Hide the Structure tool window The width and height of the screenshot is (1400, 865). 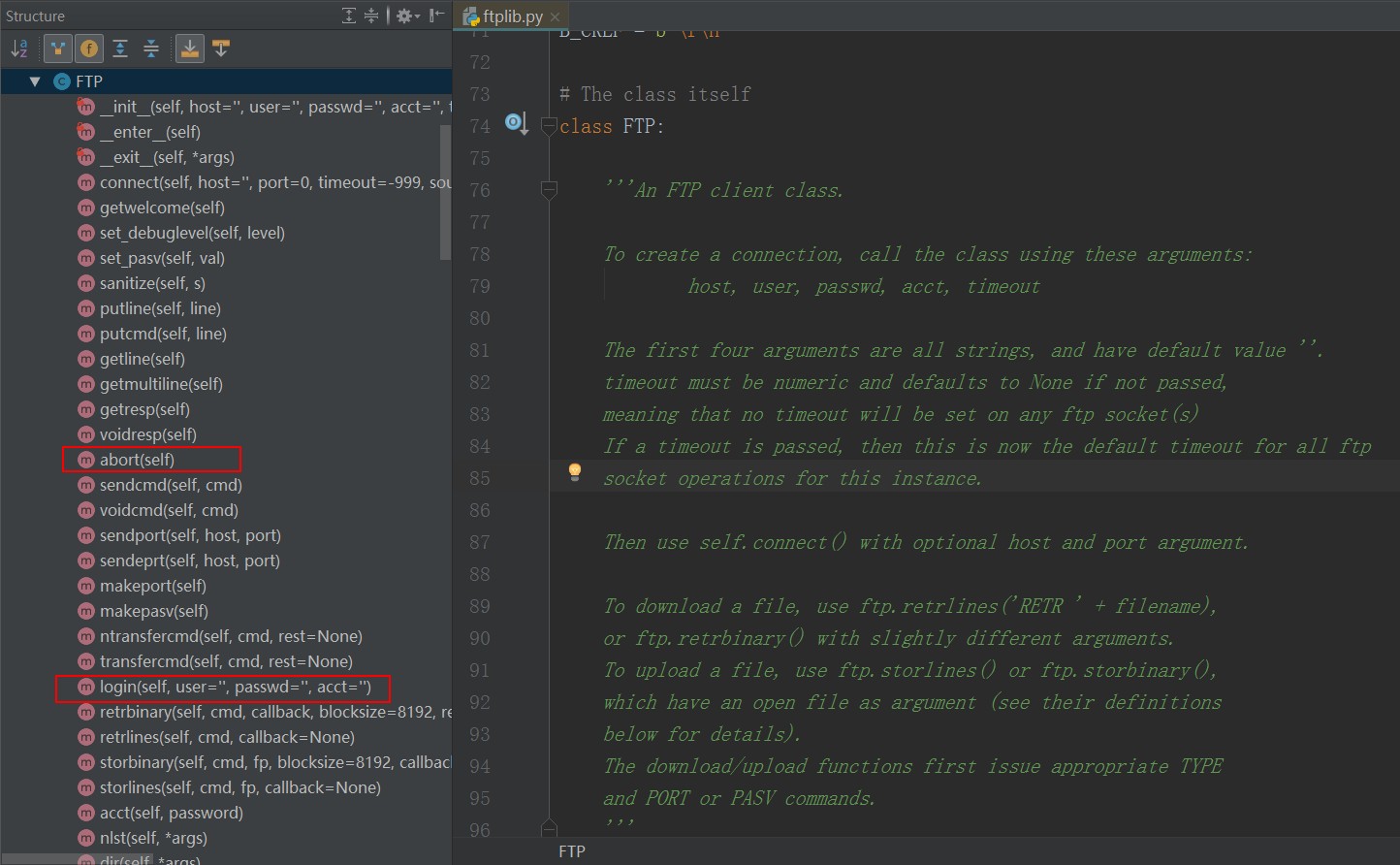tap(437, 16)
